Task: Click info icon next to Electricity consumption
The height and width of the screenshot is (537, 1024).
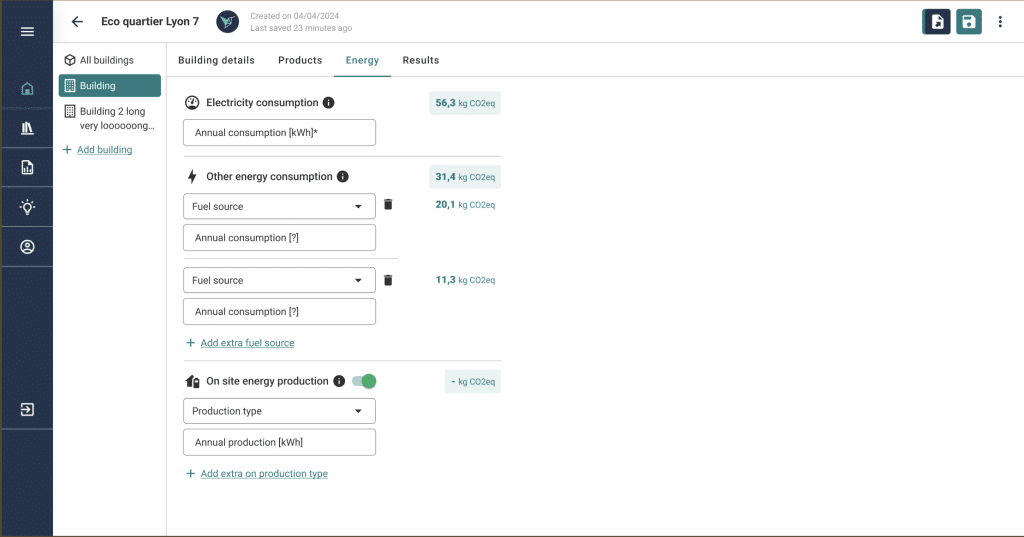Action: (x=329, y=103)
